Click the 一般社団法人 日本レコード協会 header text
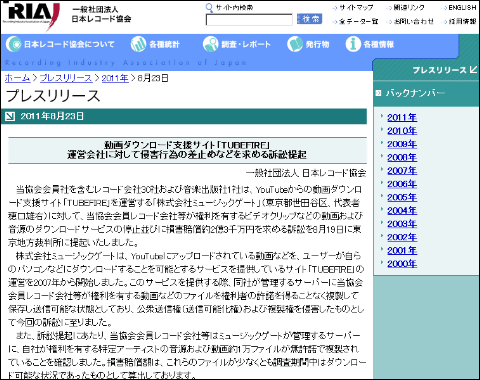This screenshot has width=480, height=380. click(x=101, y=14)
